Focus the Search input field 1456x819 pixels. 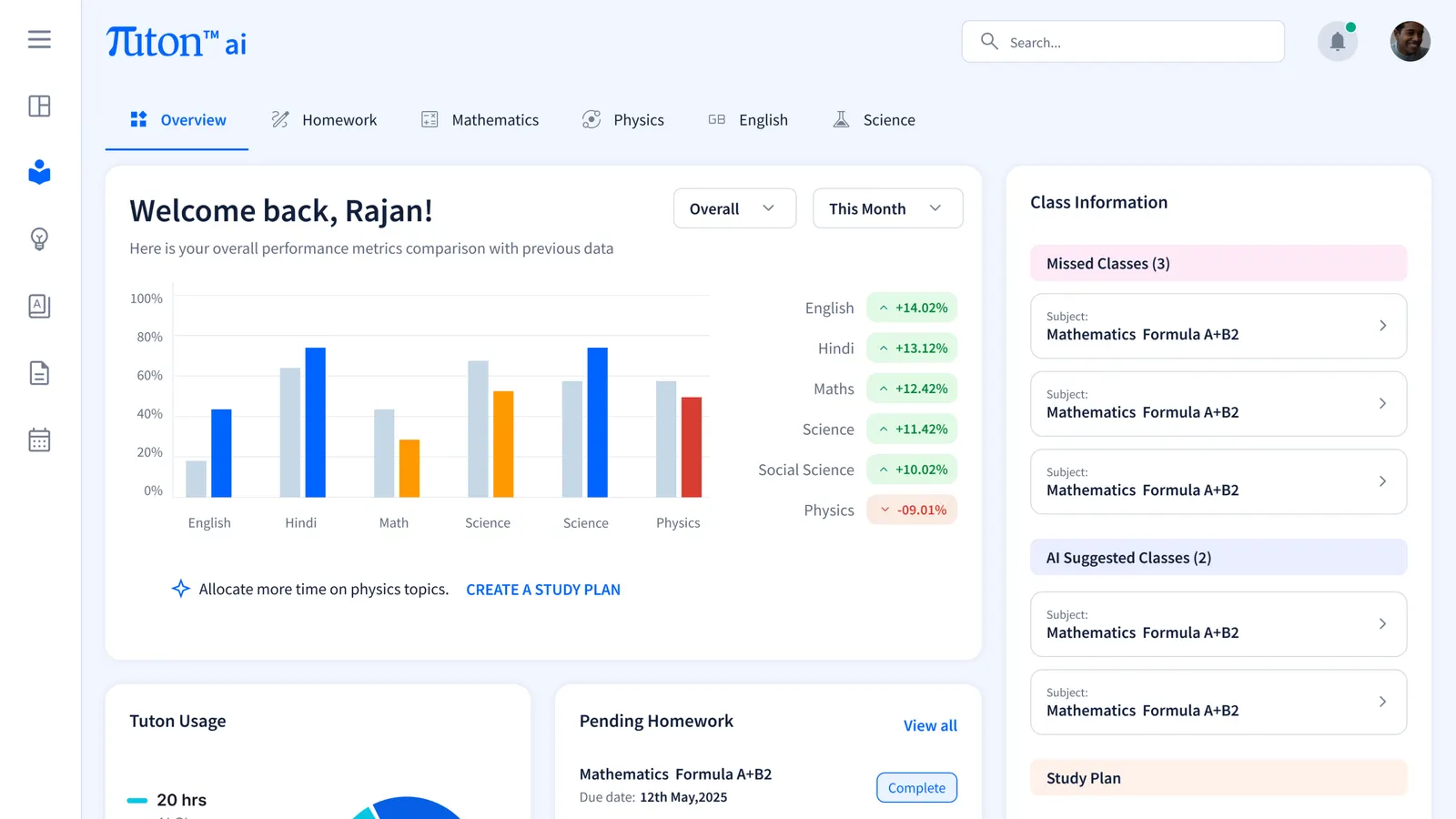click(x=1123, y=42)
